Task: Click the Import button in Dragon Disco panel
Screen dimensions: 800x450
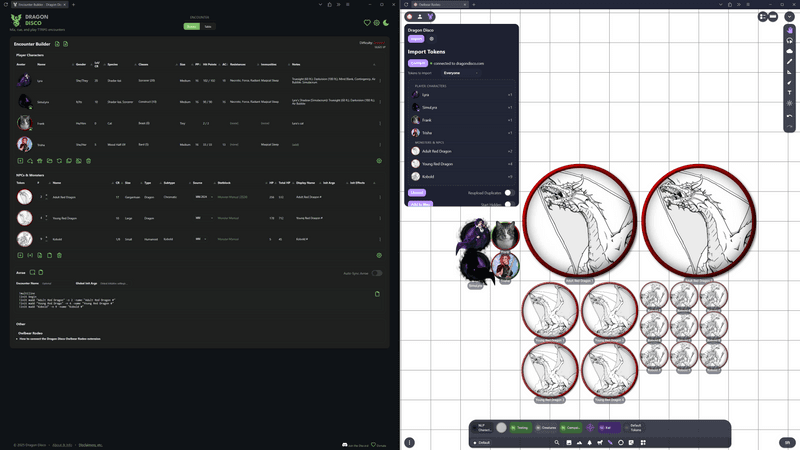Action: click(416, 39)
